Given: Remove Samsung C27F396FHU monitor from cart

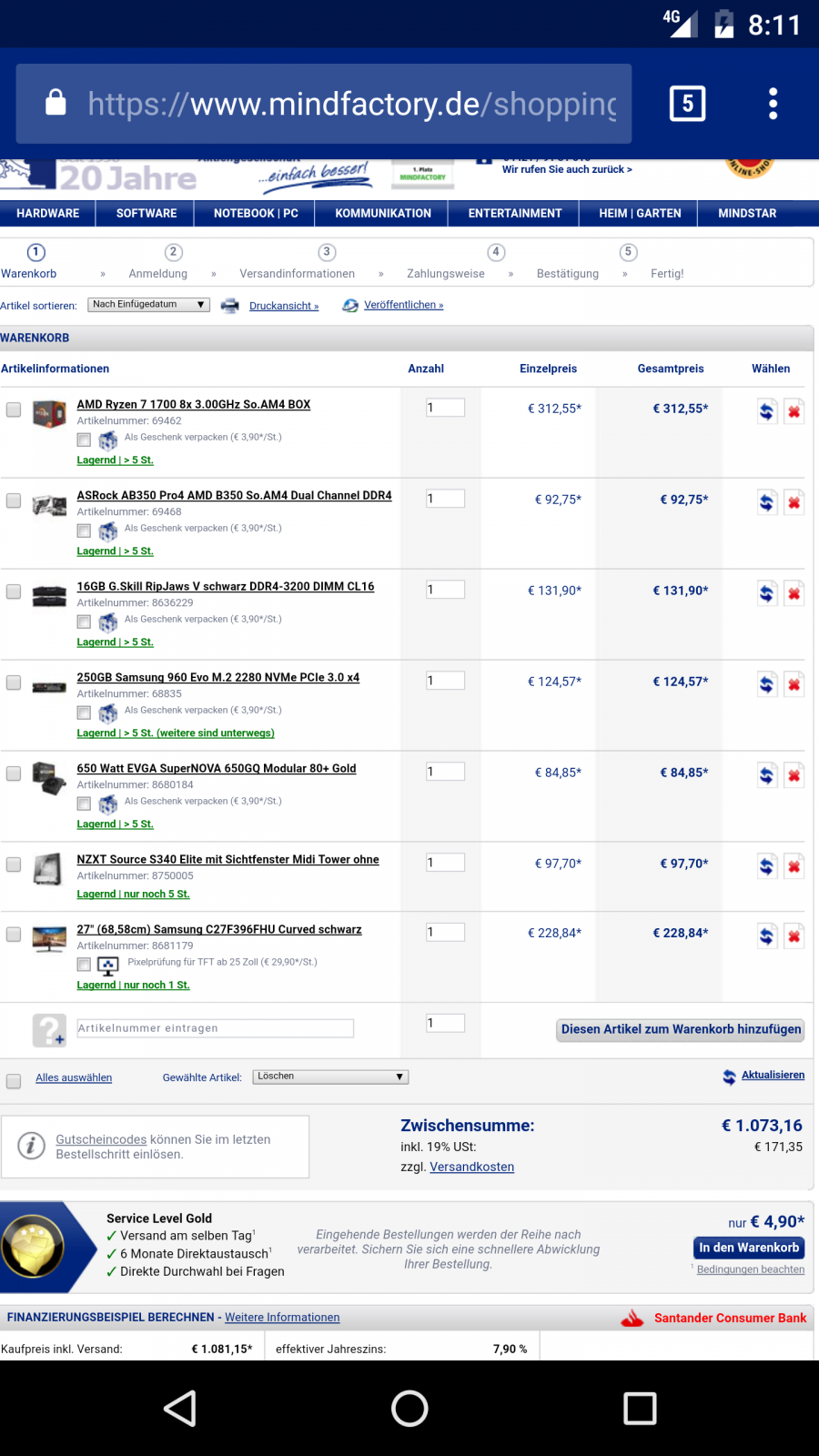Looking at the screenshot, I should (x=794, y=935).
